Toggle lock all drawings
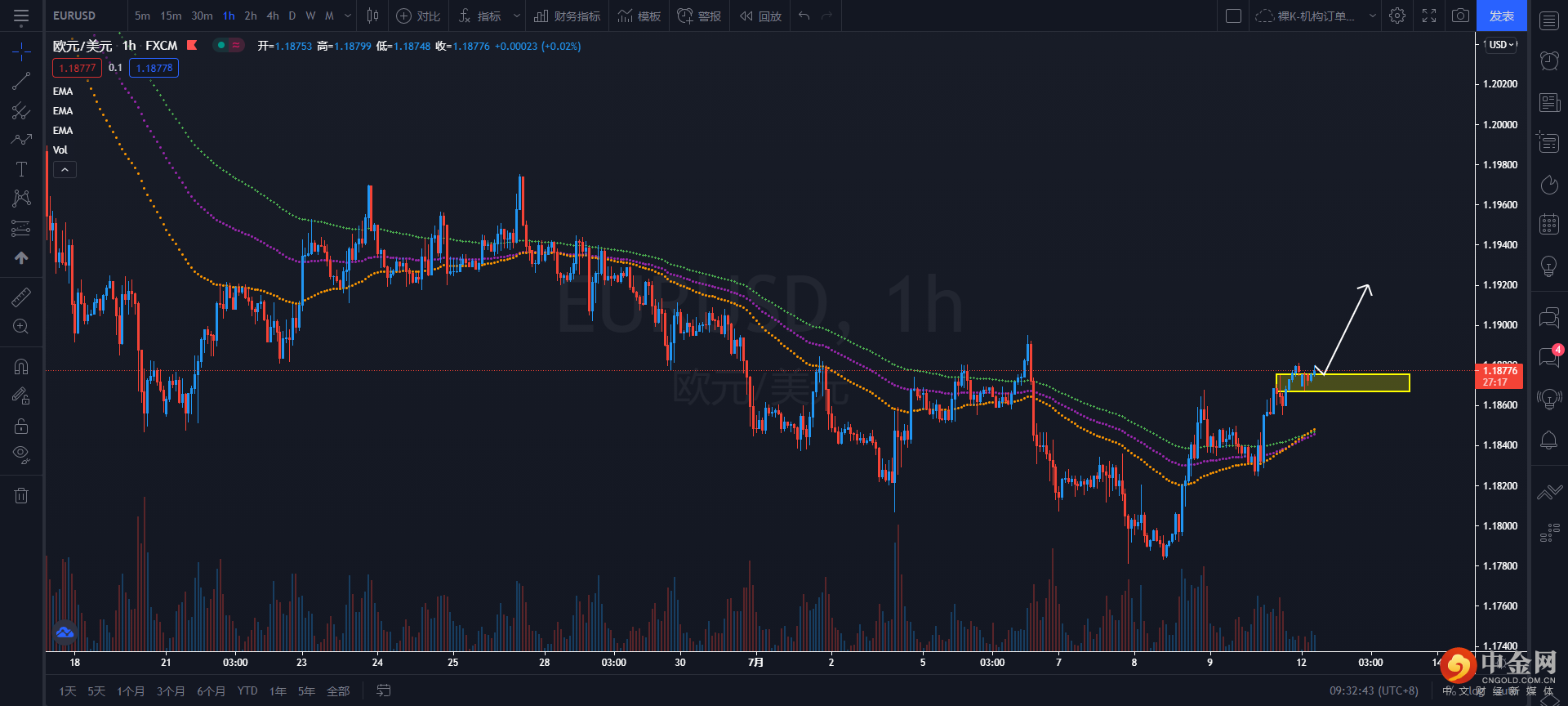This screenshot has height=706, width=1568. coord(21,426)
